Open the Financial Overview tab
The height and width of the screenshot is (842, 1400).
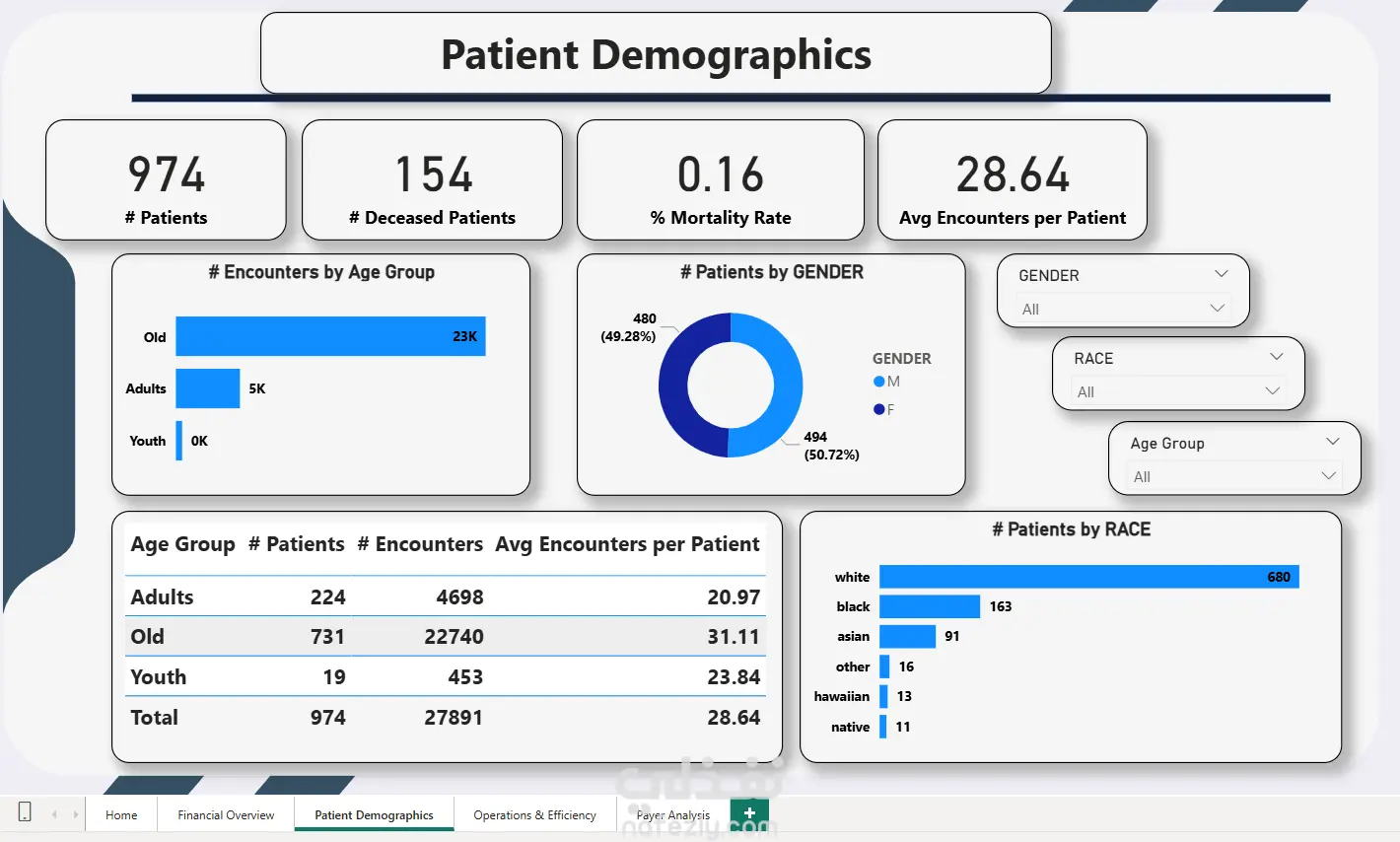[226, 815]
